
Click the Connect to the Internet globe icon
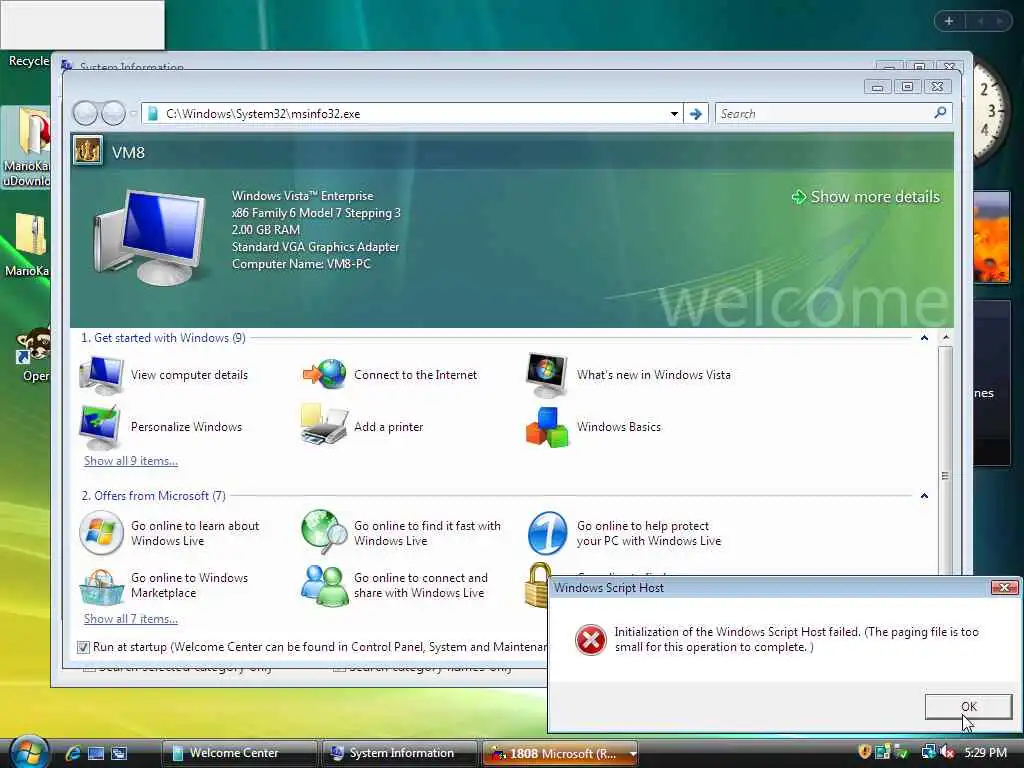pyautogui.click(x=325, y=374)
